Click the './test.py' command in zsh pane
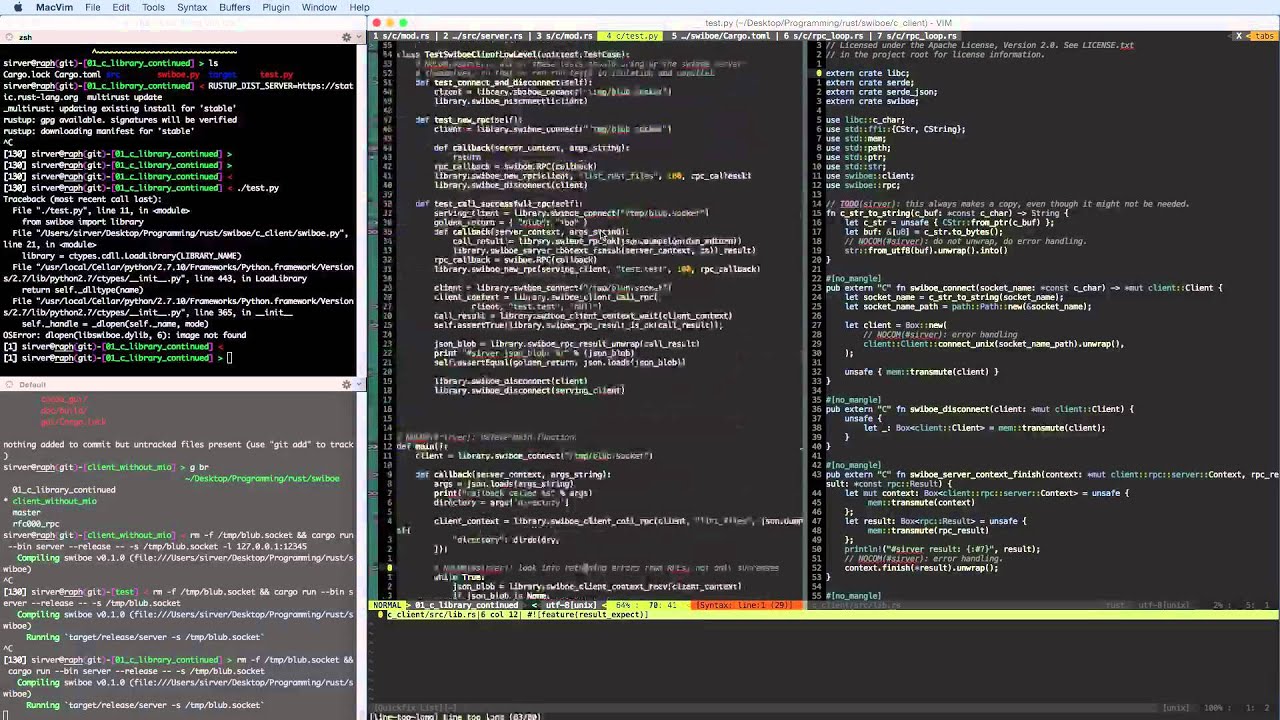 (x=258, y=188)
